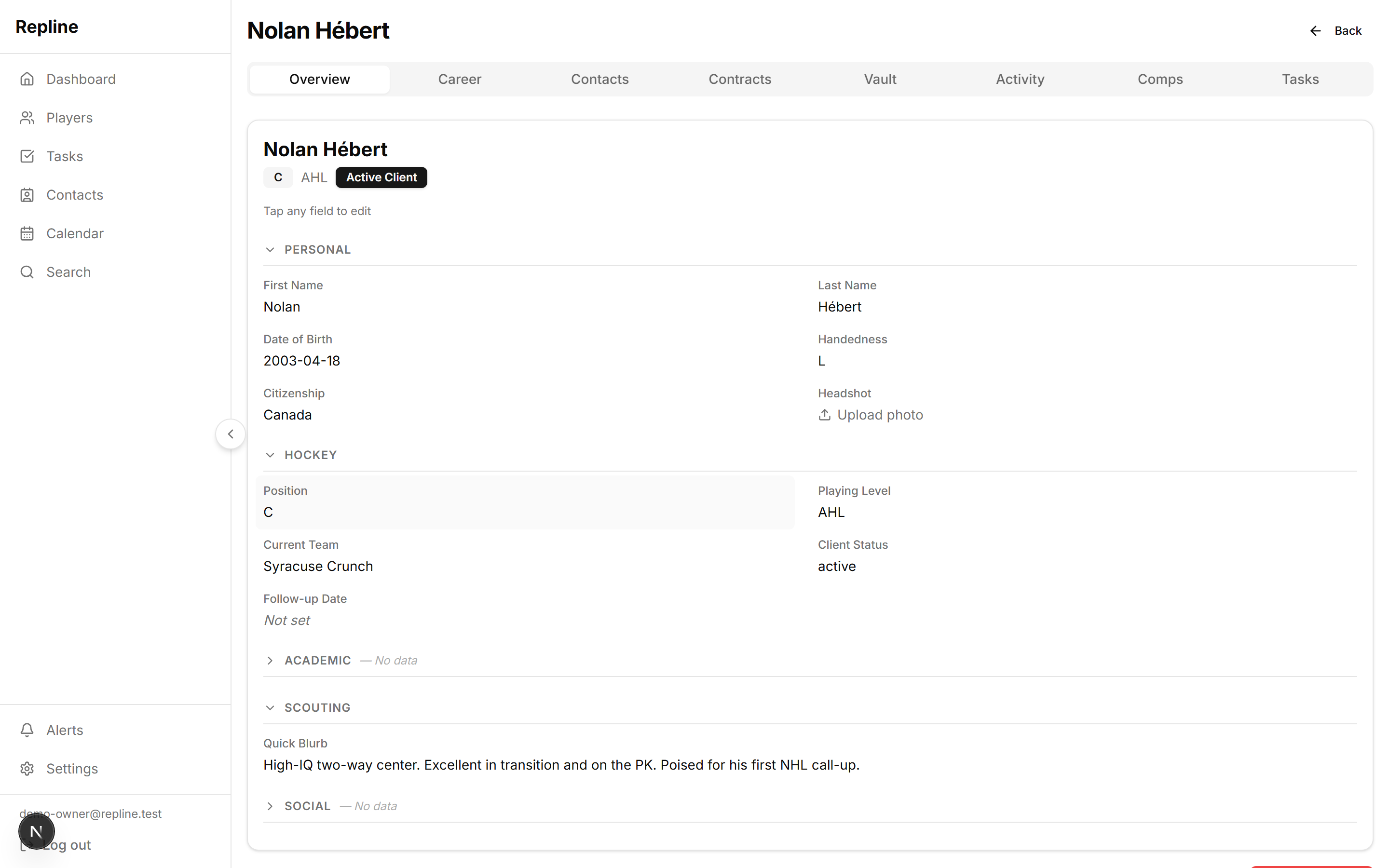
Task: Collapse the PERSONAL section
Action: tap(271, 249)
